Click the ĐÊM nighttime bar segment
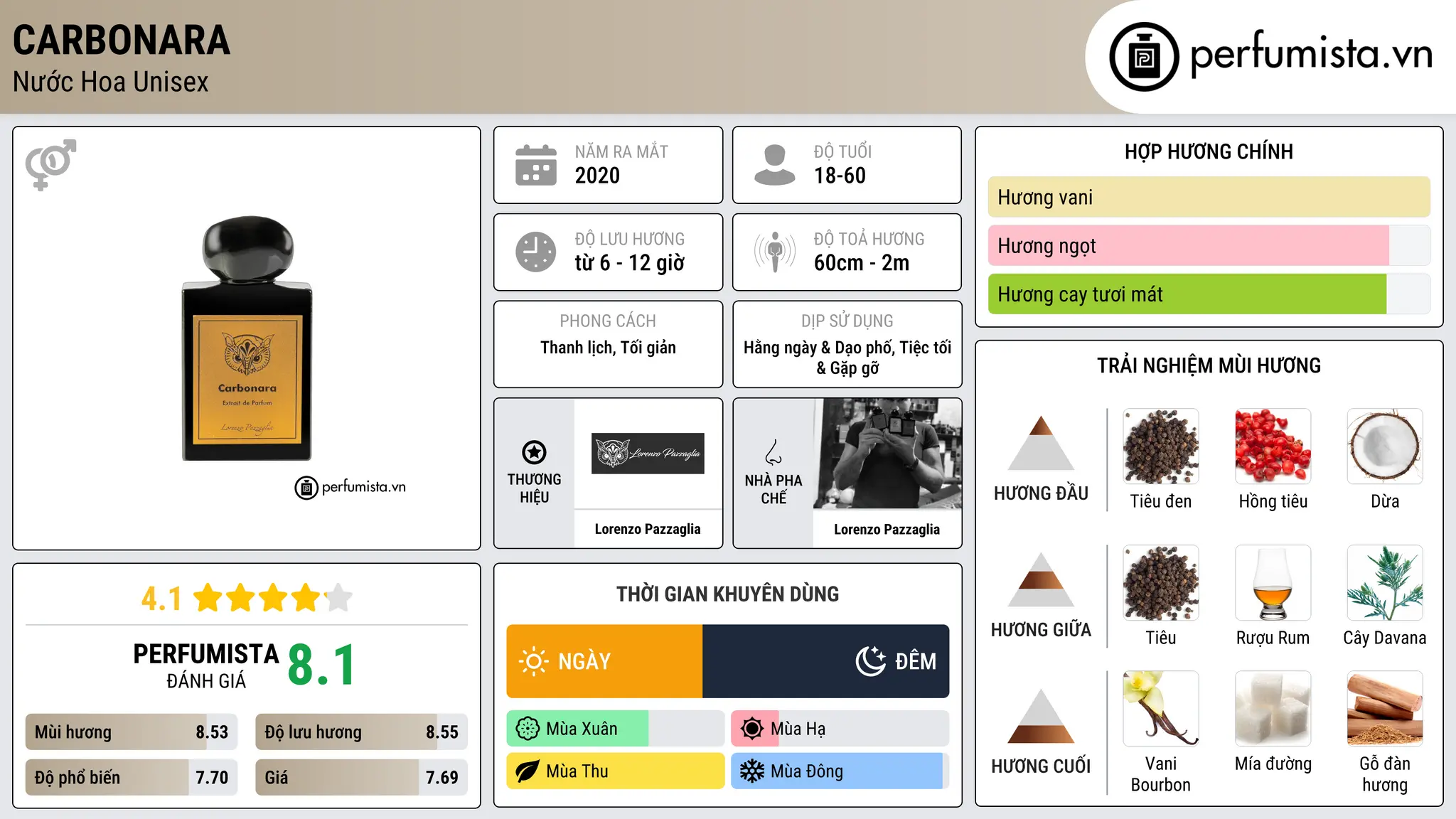 [826, 661]
